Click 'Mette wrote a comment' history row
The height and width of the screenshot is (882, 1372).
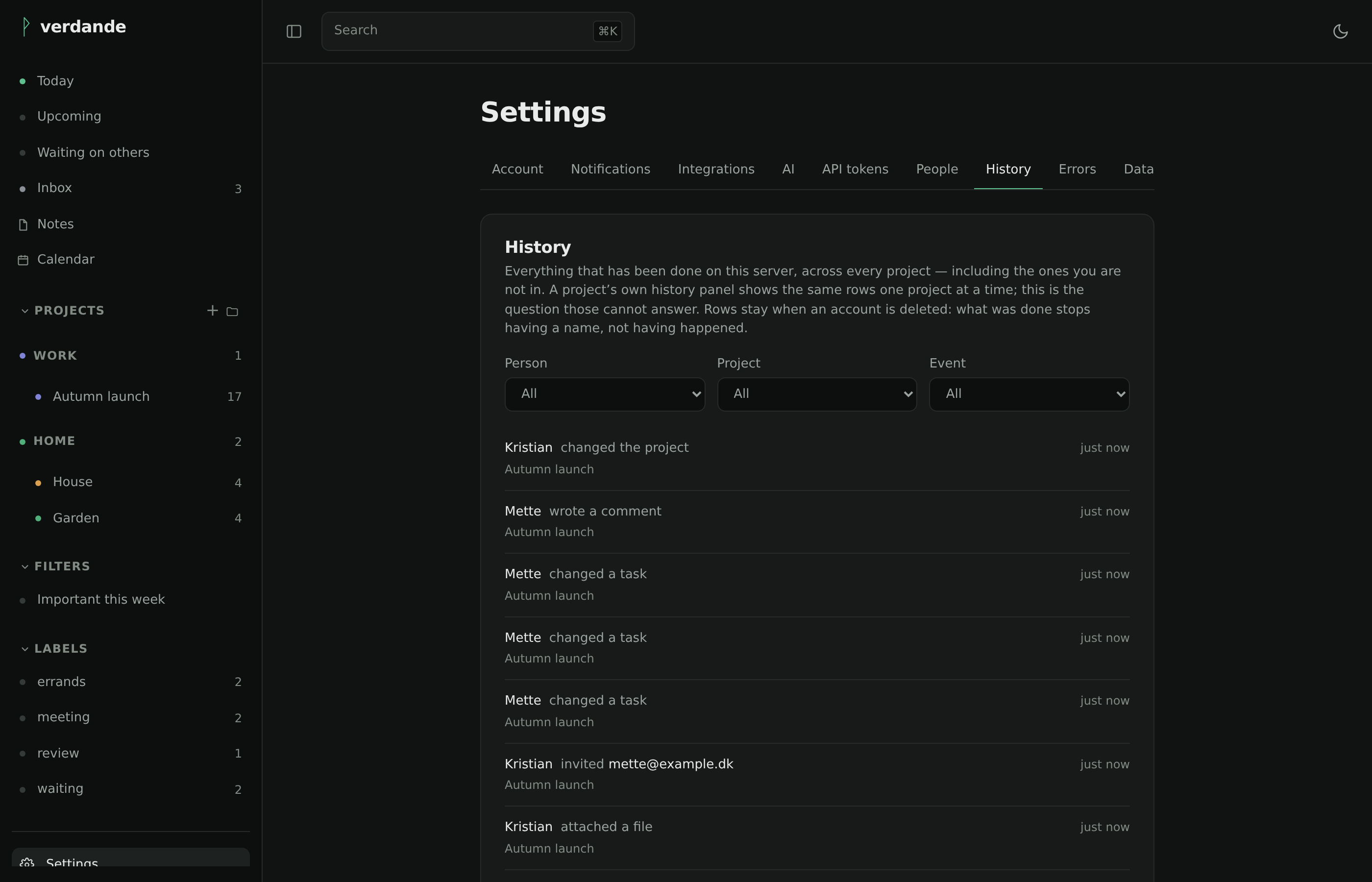[x=816, y=522]
